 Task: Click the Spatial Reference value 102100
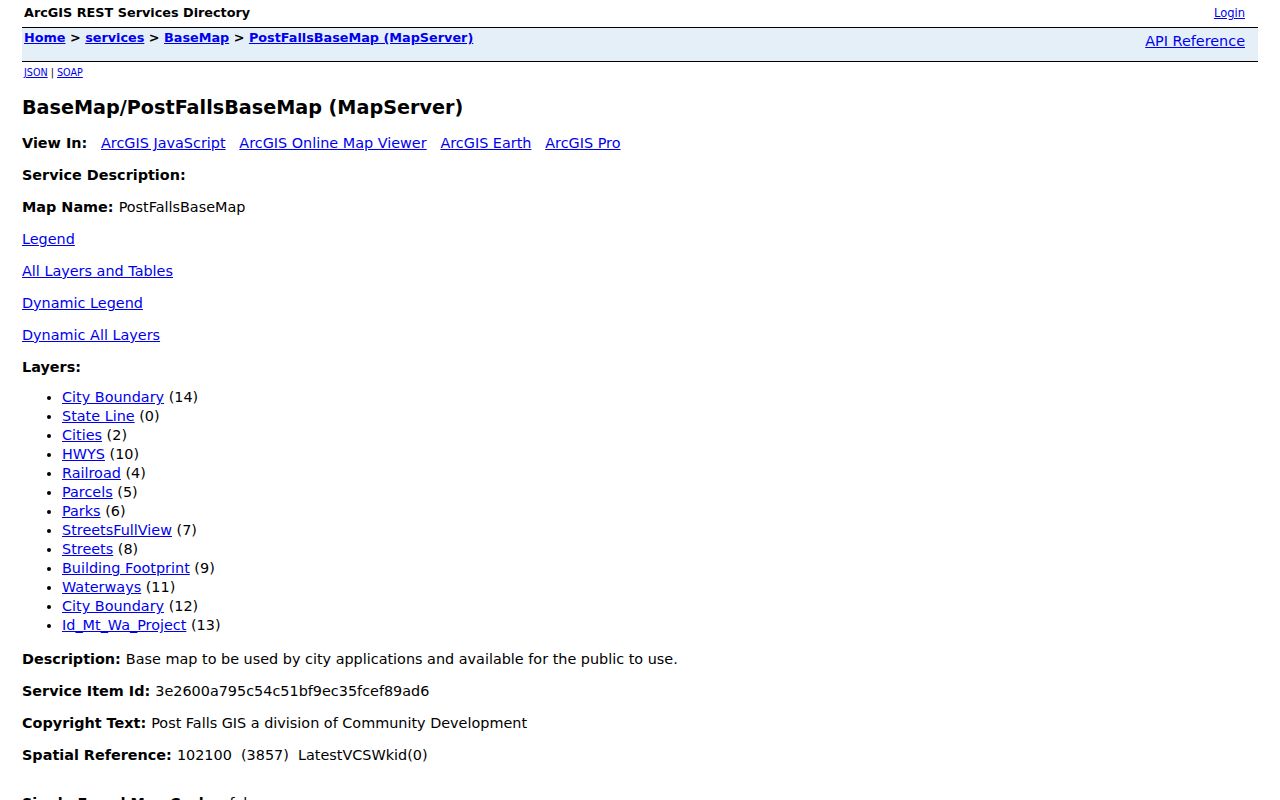click(x=204, y=755)
